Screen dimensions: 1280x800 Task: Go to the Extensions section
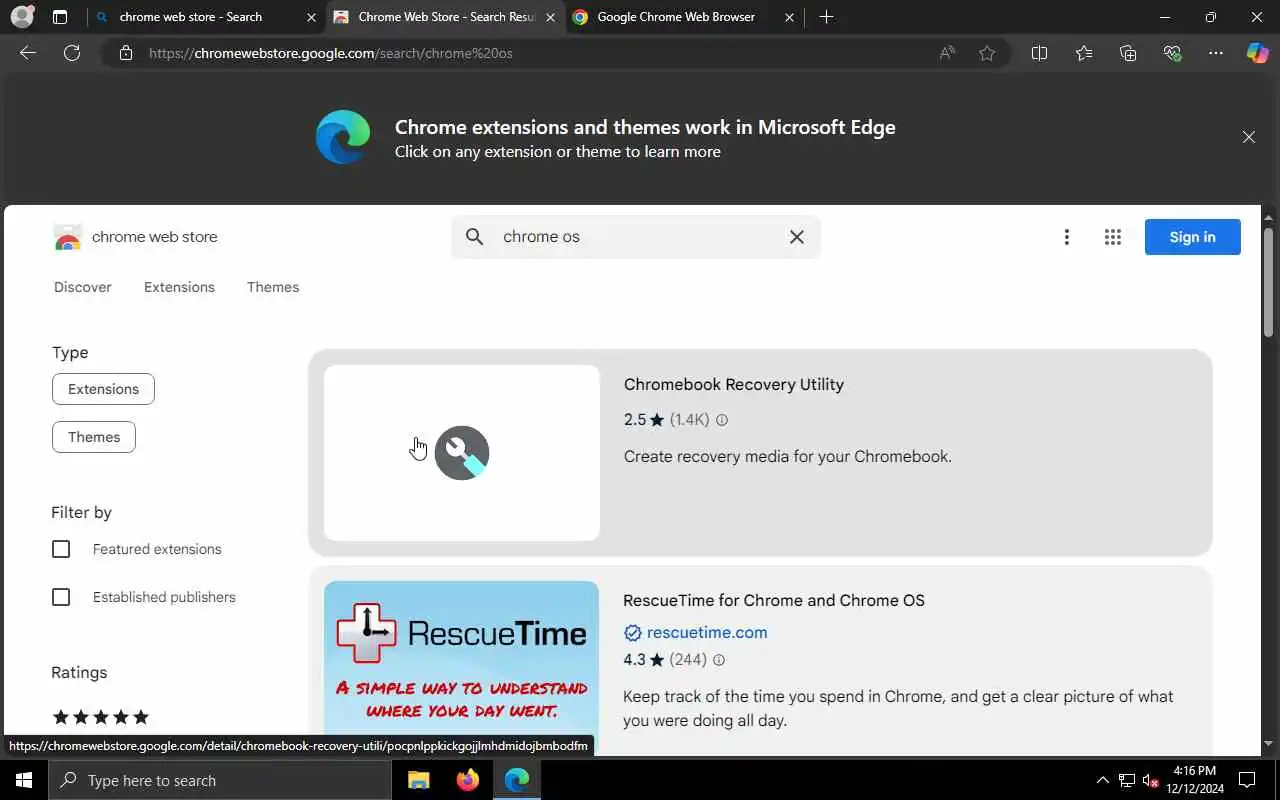[x=179, y=287]
